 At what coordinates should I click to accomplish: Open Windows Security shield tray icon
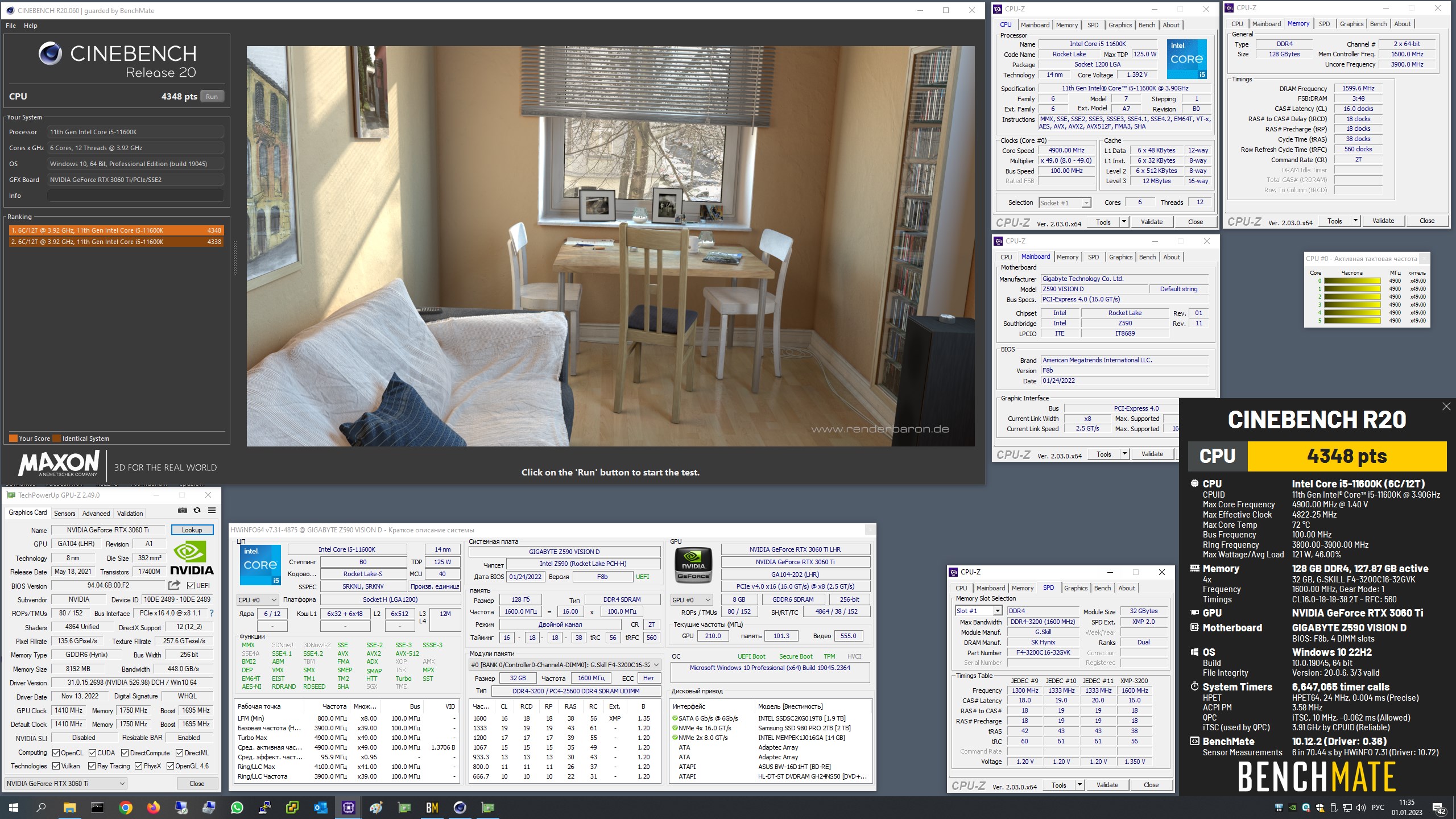1319,808
